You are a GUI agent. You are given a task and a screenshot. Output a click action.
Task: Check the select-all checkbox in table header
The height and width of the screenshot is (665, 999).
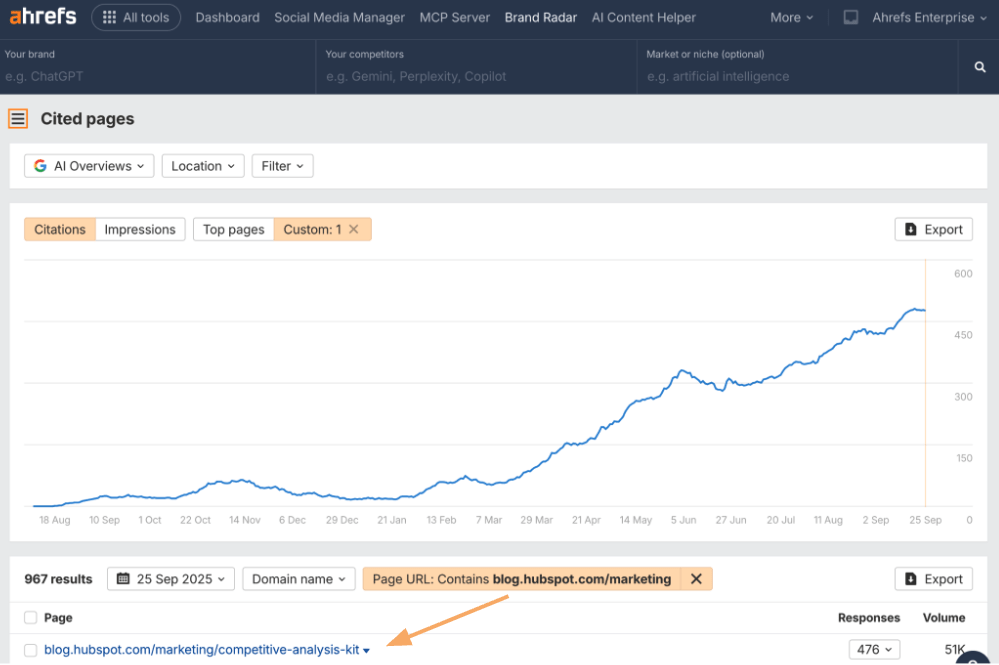click(30, 618)
